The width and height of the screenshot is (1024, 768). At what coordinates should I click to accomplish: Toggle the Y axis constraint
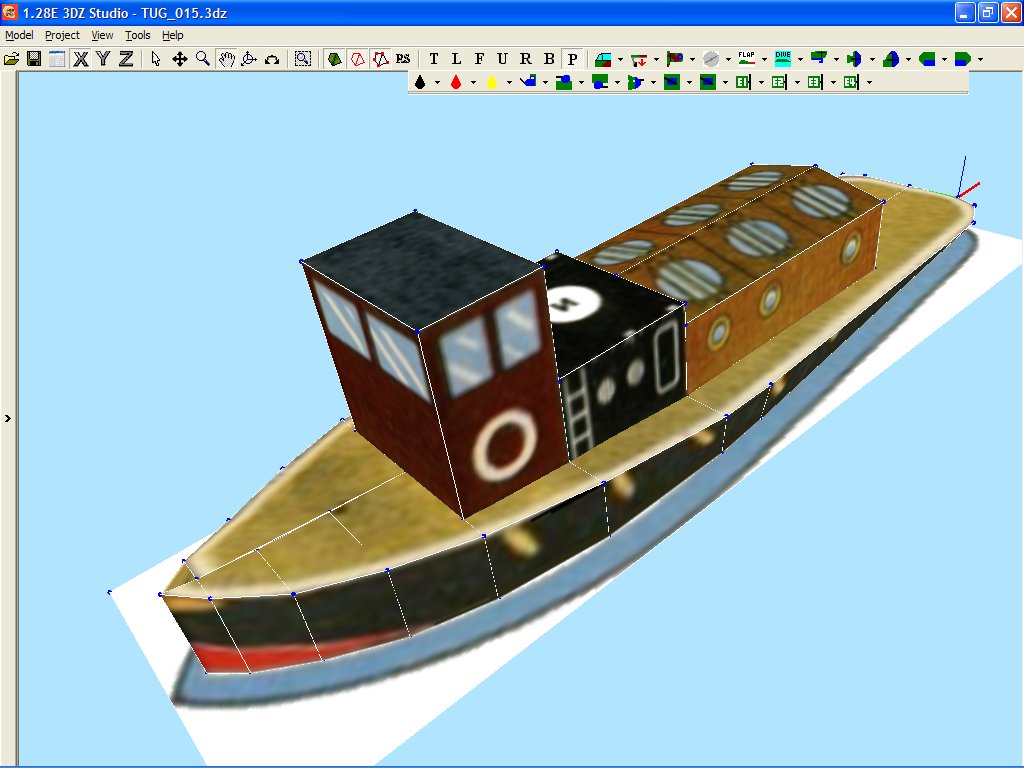(x=103, y=59)
